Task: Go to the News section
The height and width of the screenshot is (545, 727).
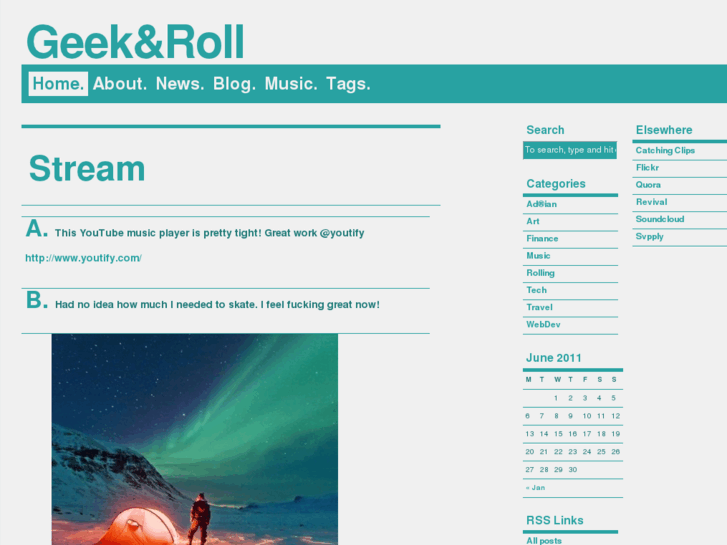Action: point(180,84)
